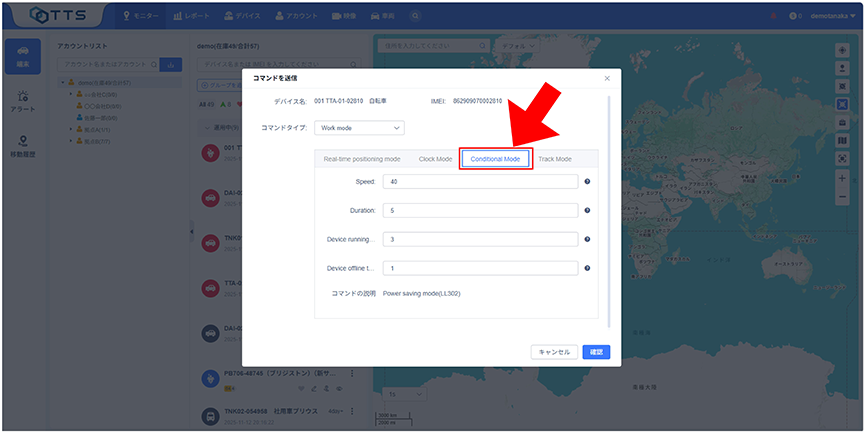Screen dimensions: 864x432
Task: Switch to the Conditional Mode tab
Action: pyautogui.click(x=495, y=159)
